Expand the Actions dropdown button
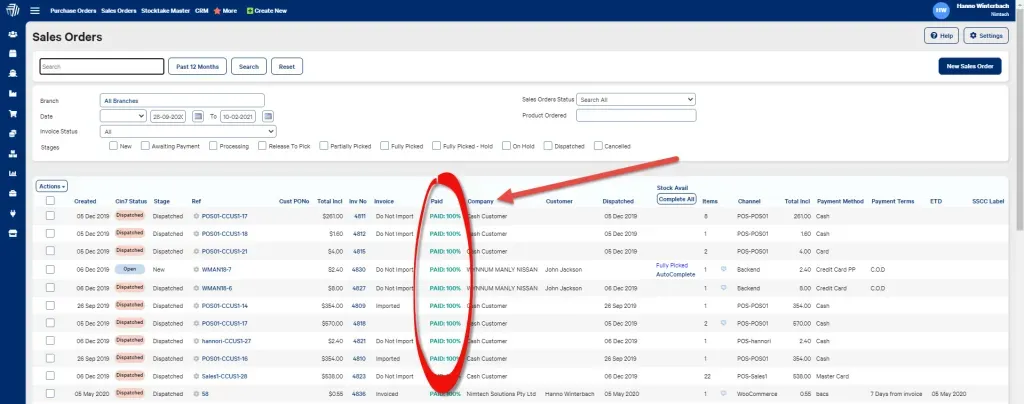 point(52,186)
